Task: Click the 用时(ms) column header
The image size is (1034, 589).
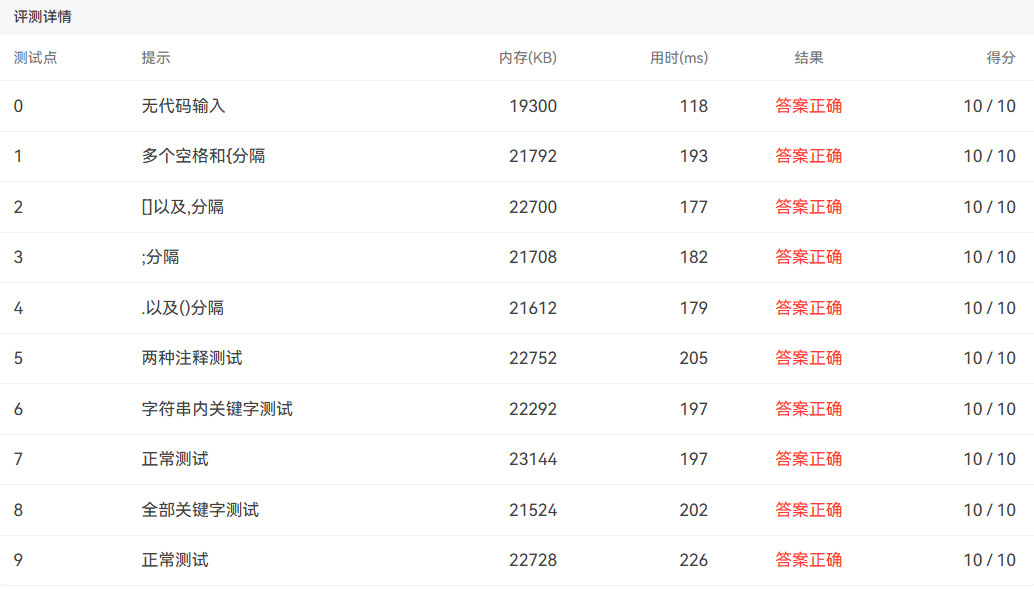Action: [678, 58]
